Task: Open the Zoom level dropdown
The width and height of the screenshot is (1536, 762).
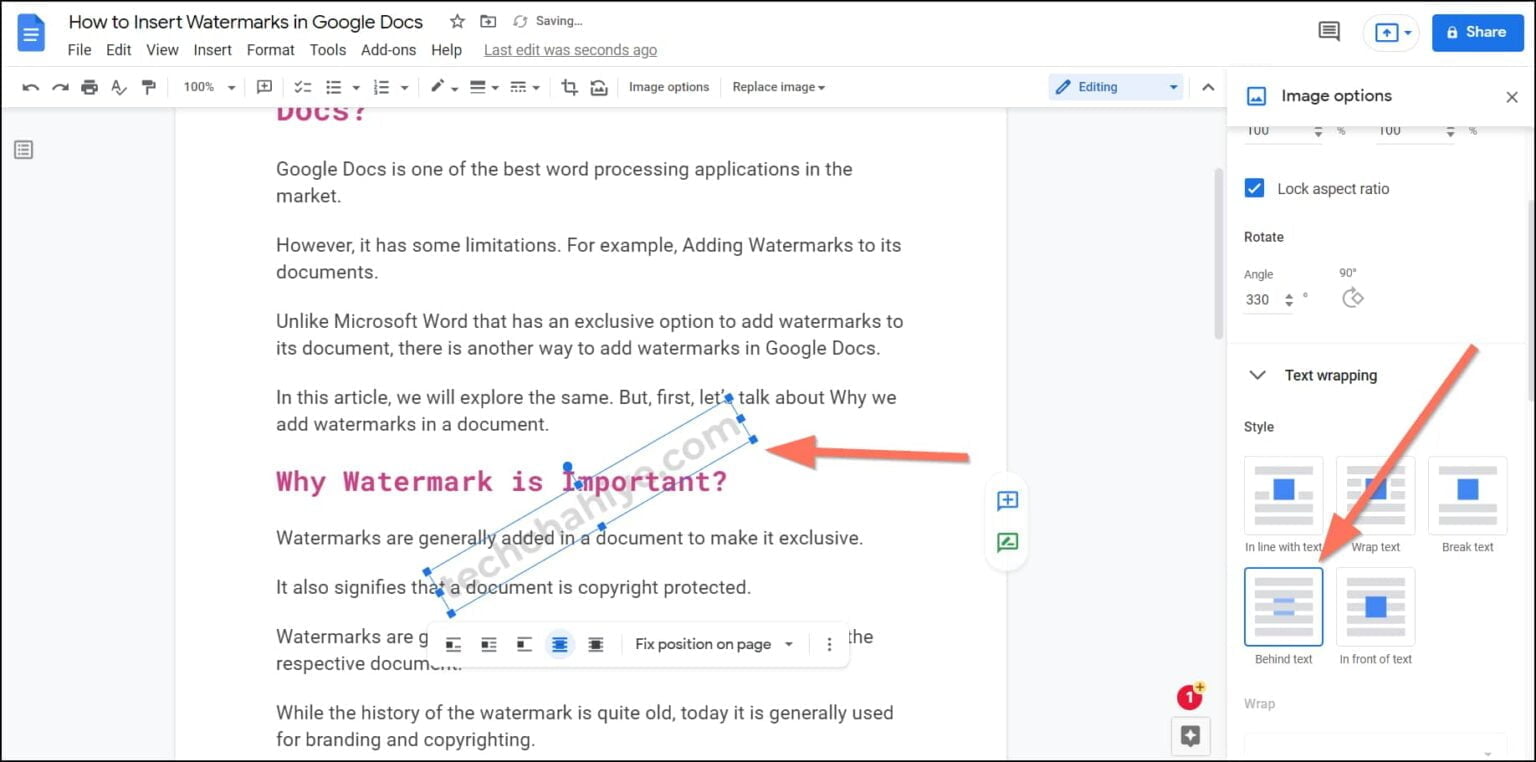Action: pos(207,87)
